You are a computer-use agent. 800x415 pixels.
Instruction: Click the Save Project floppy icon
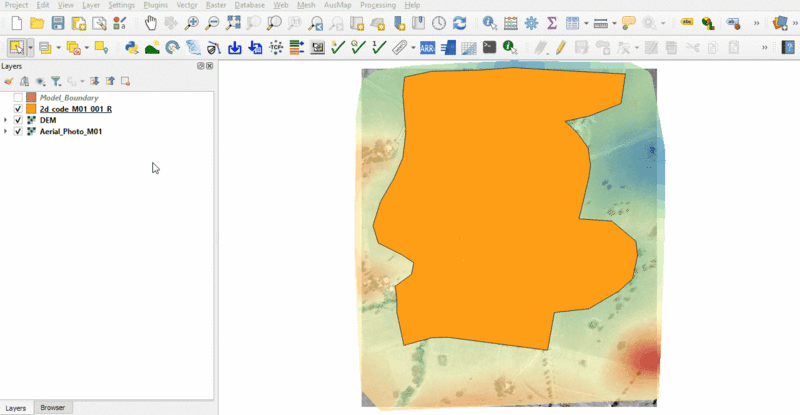pos(57,22)
